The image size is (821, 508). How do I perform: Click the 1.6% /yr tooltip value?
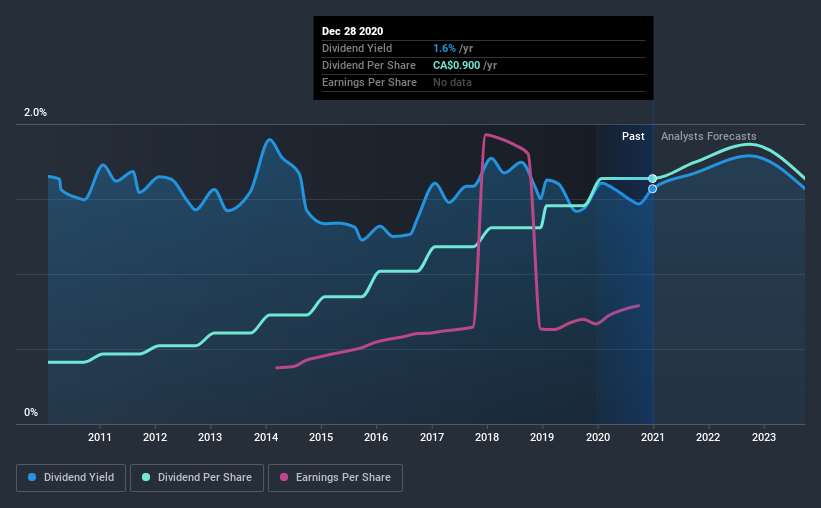[x=453, y=48]
